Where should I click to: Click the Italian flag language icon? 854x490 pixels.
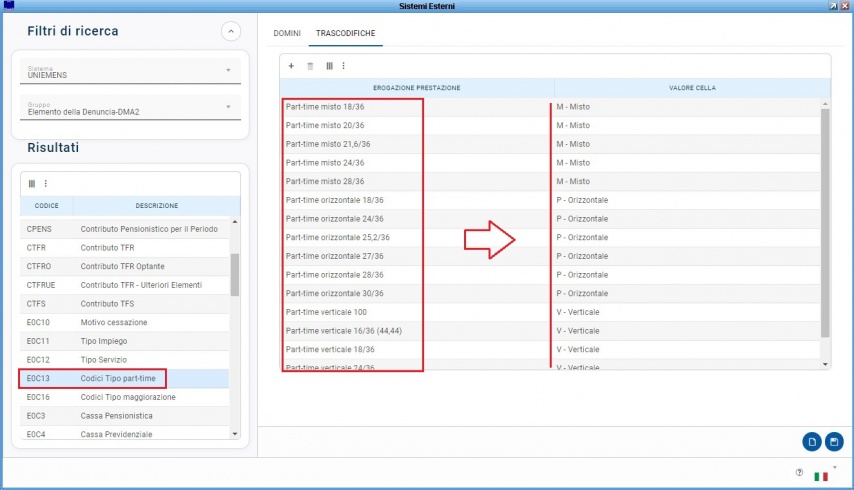[x=822, y=476]
